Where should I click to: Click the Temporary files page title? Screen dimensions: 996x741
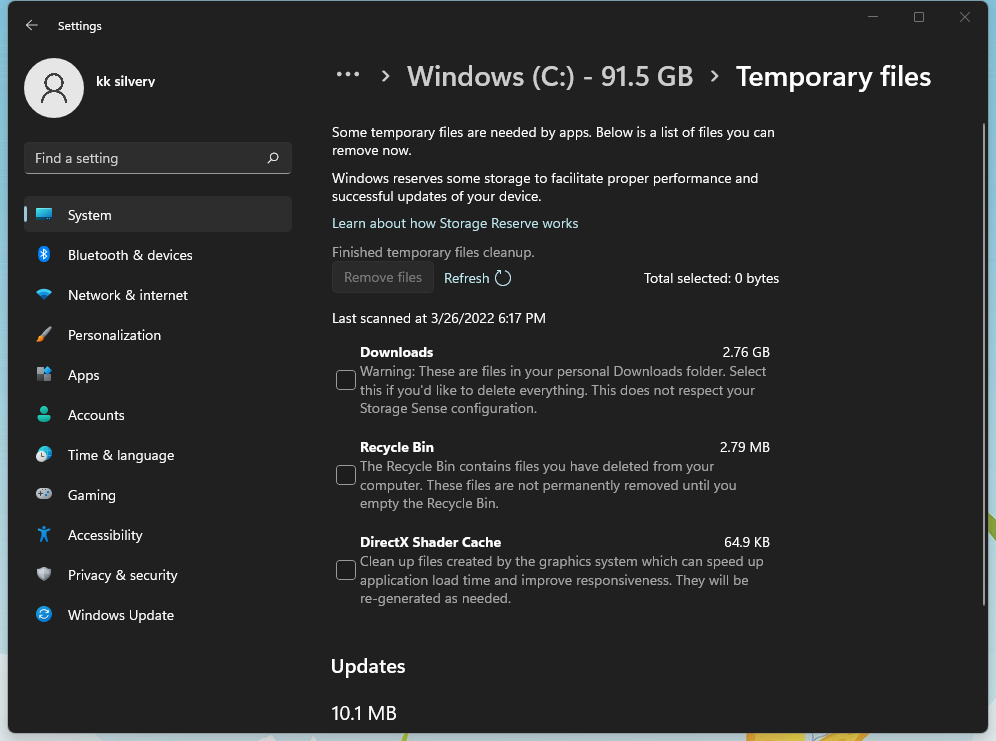point(833,77)
